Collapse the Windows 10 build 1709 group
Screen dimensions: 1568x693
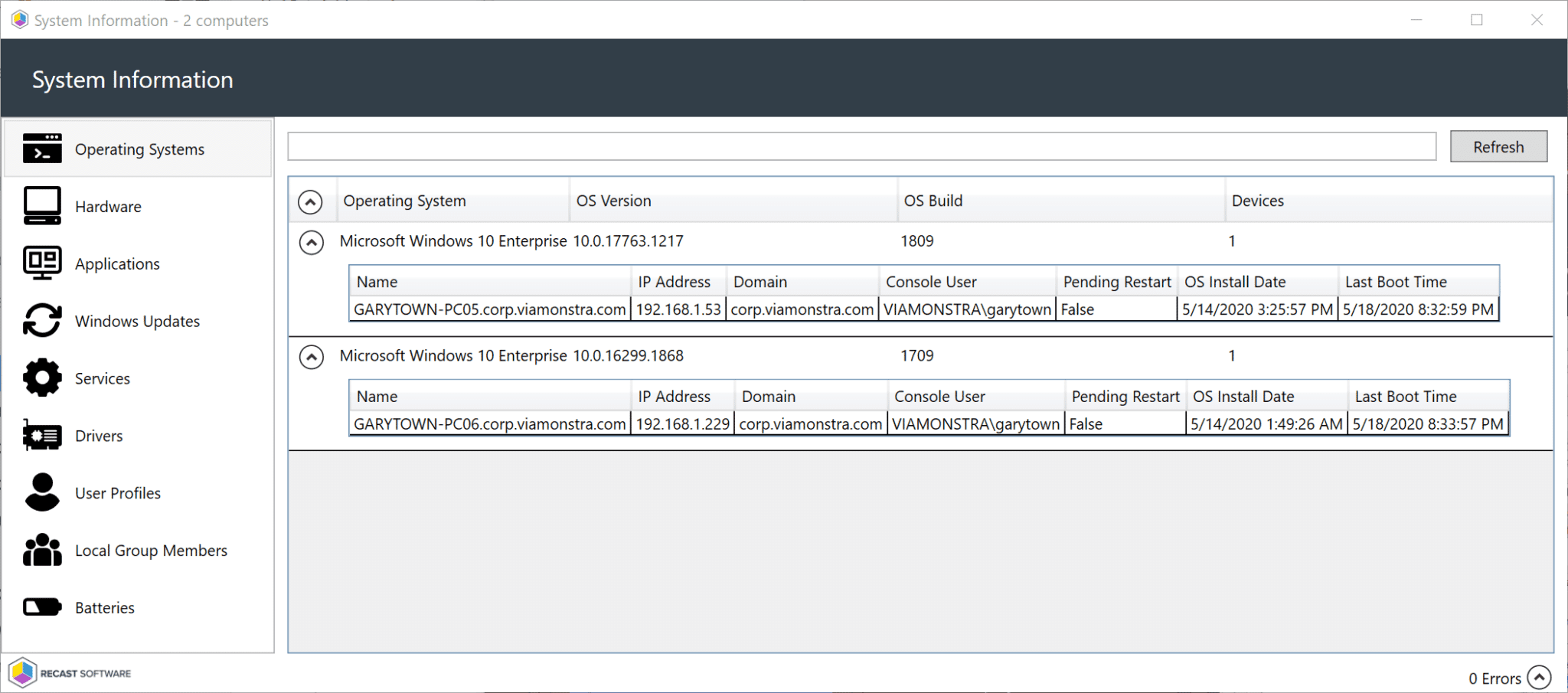(x=311, y=357)
